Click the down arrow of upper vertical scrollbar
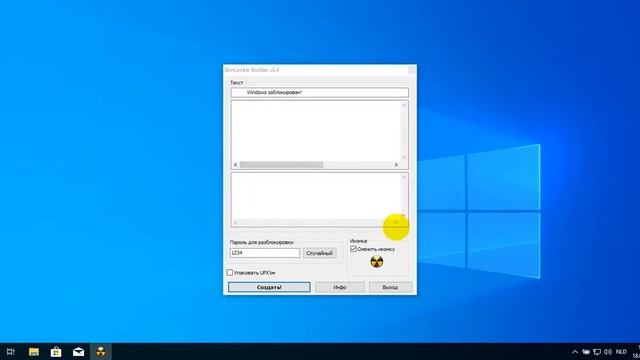Viewport: 640px width, 360px height. (404, 157)
